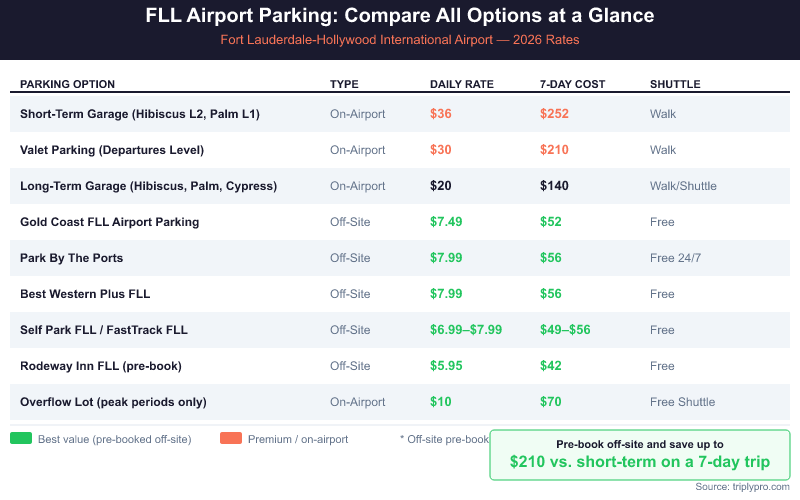Screen dimensions: 800x500
Task: Select the PARKING OPTION column header
Action: coord(67,84)
